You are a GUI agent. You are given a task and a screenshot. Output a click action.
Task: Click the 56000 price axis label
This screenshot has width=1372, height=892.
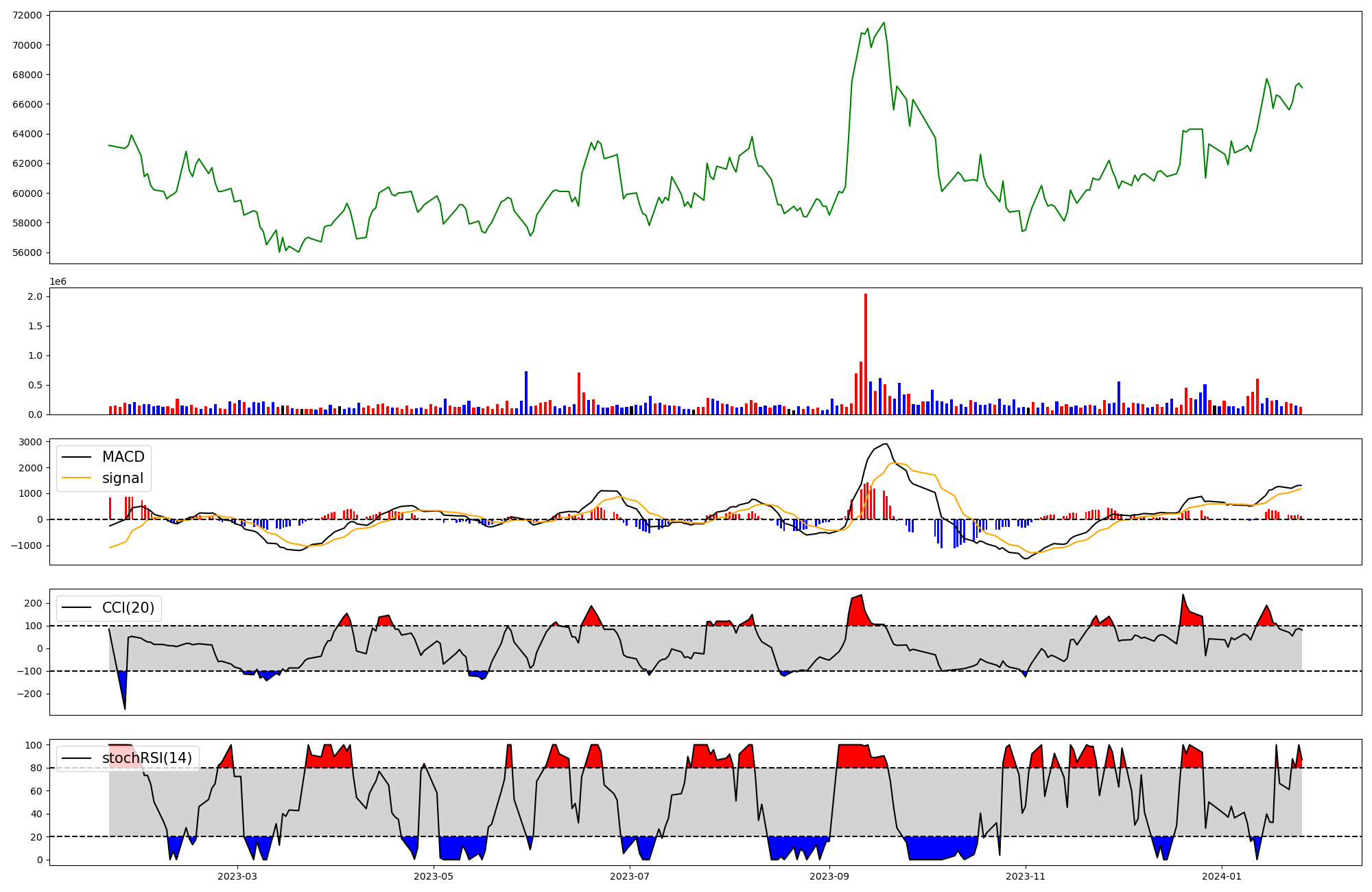click(27, 253)
